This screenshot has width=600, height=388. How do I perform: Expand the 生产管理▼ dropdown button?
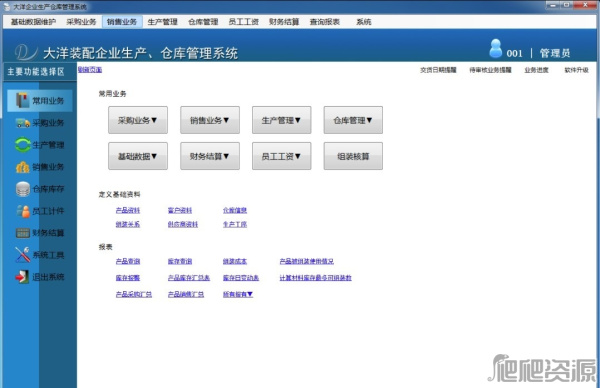[x=281, y=120]
